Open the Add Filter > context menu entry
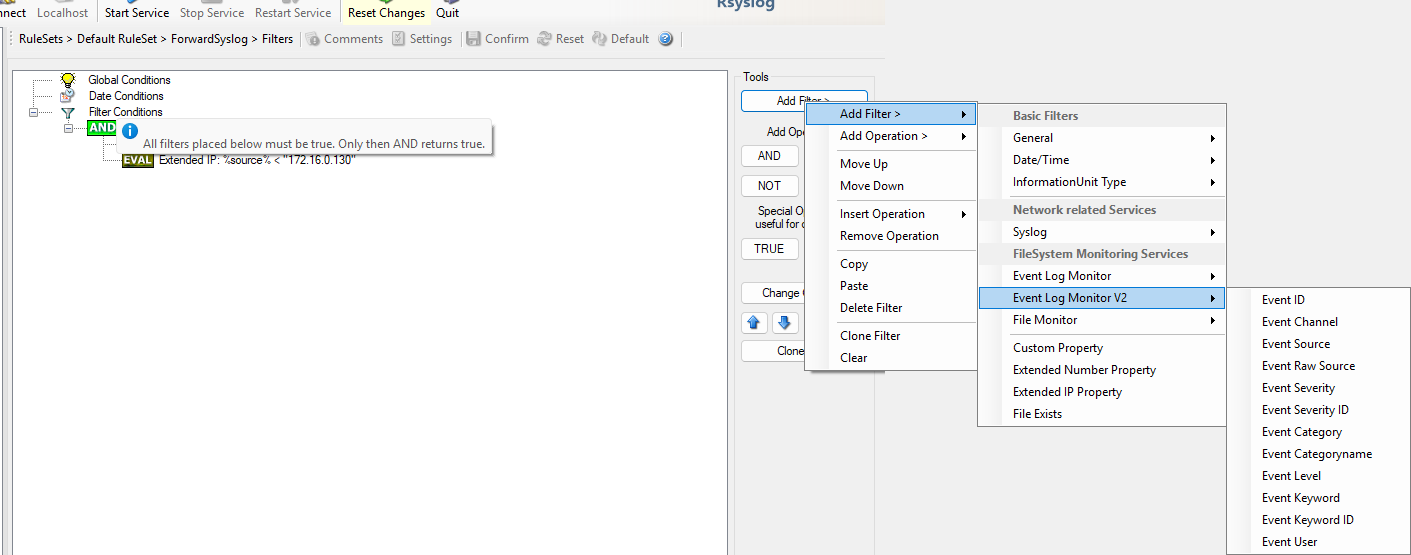Image resolution: width=1411 pixels, height=555 pixels. point(890,114)
